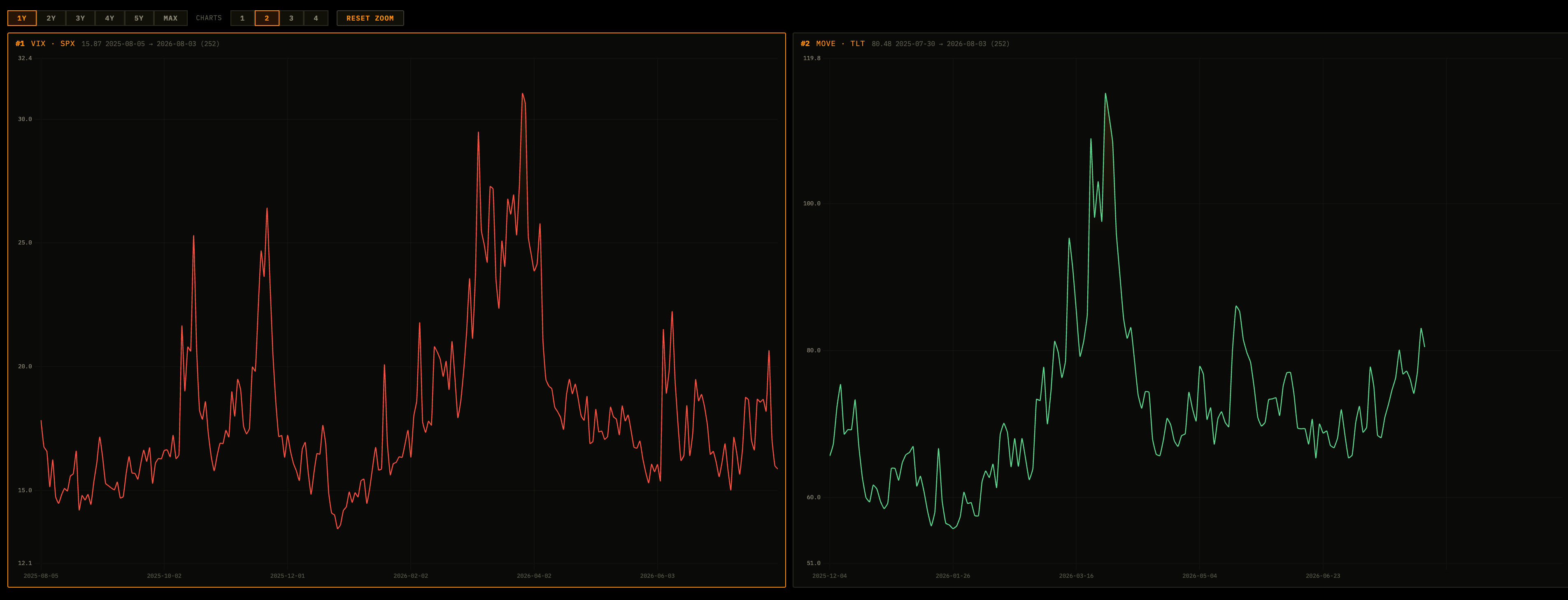
Task: Click the 25.0 y-axis label
Action: click(x=25, y=243)
